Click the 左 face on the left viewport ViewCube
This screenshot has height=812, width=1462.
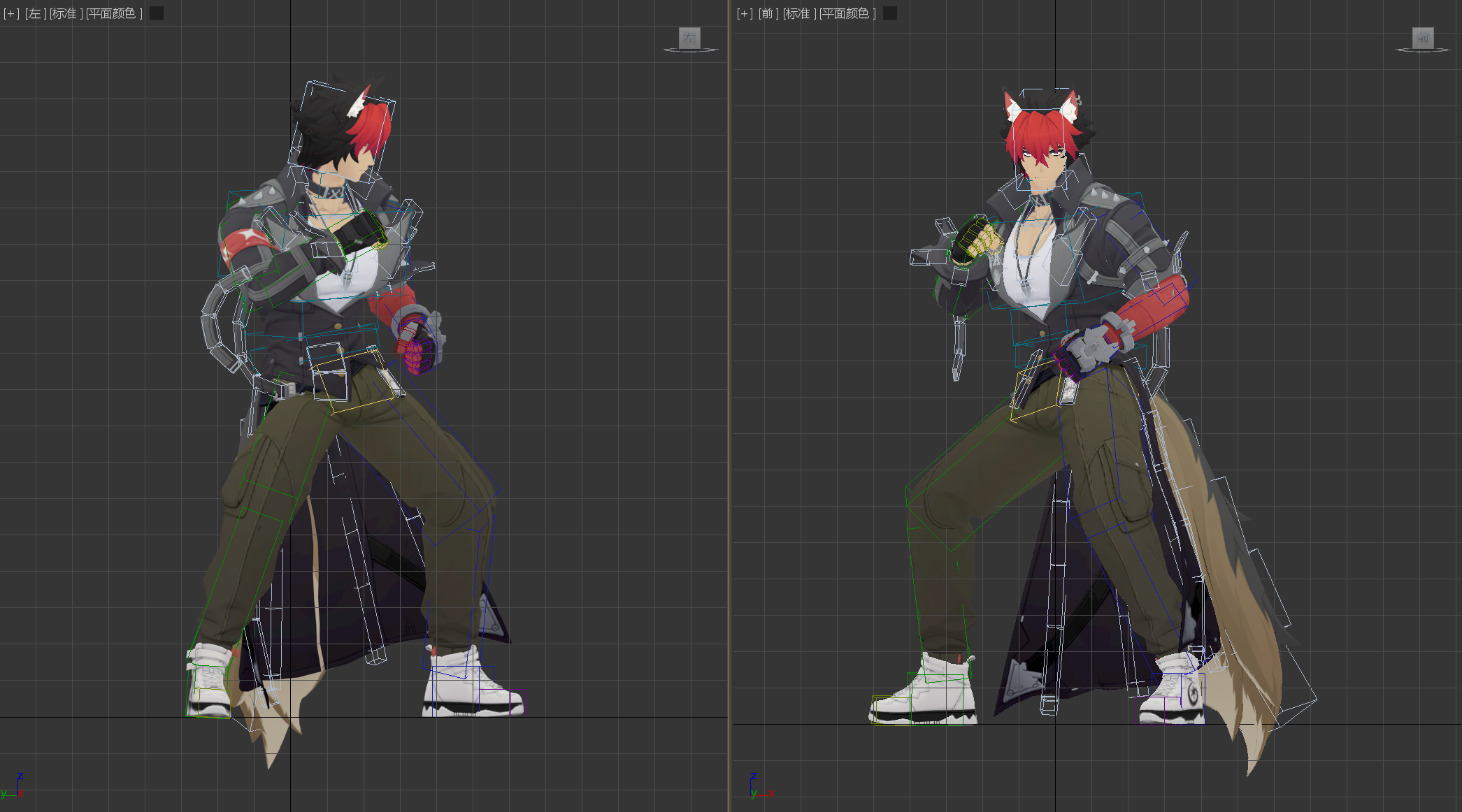[x=689, y=38]
